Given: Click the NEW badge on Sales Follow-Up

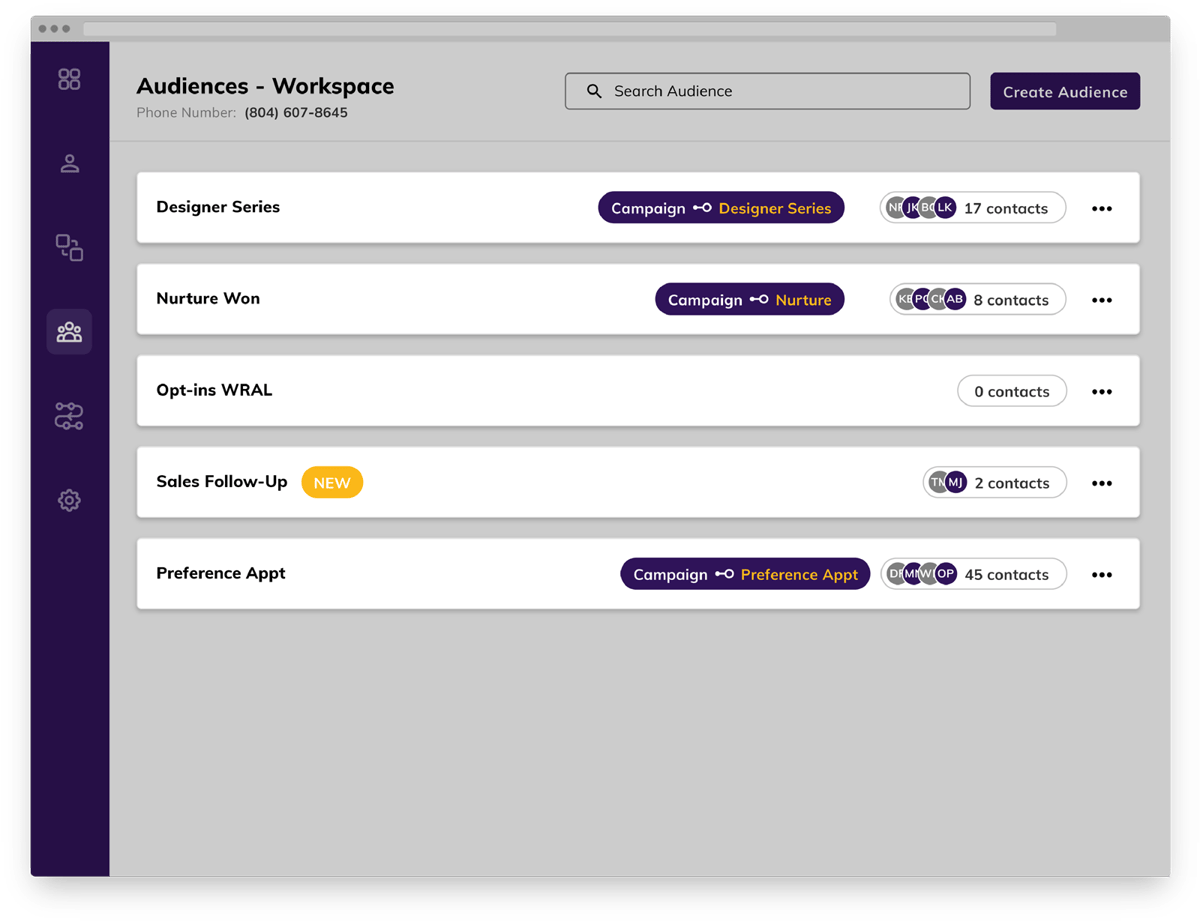Looking at the screenshot, I should (332, 482).
